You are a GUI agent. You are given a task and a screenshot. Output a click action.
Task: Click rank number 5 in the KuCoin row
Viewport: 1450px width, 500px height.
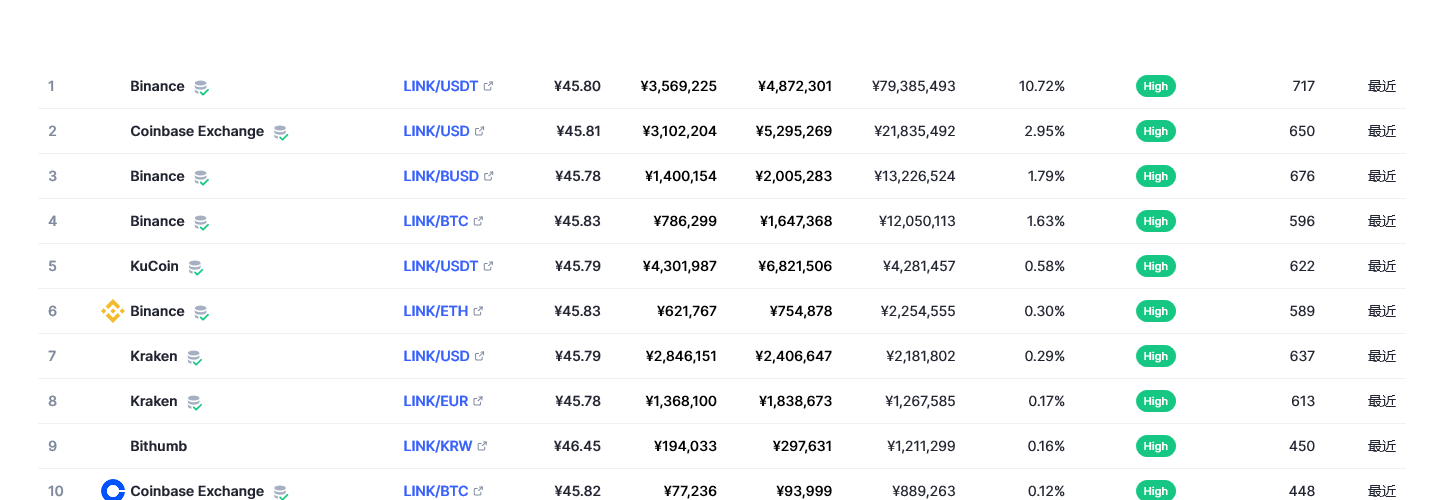52,266
